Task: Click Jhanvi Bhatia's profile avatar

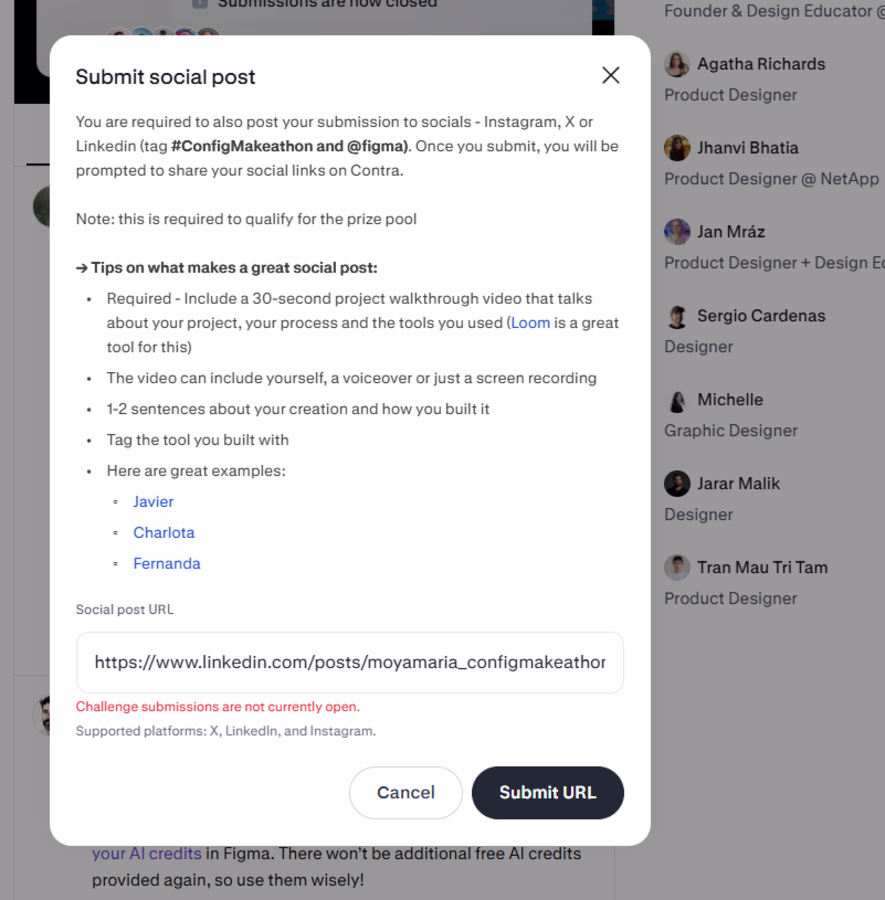Action: click(677, 148)
